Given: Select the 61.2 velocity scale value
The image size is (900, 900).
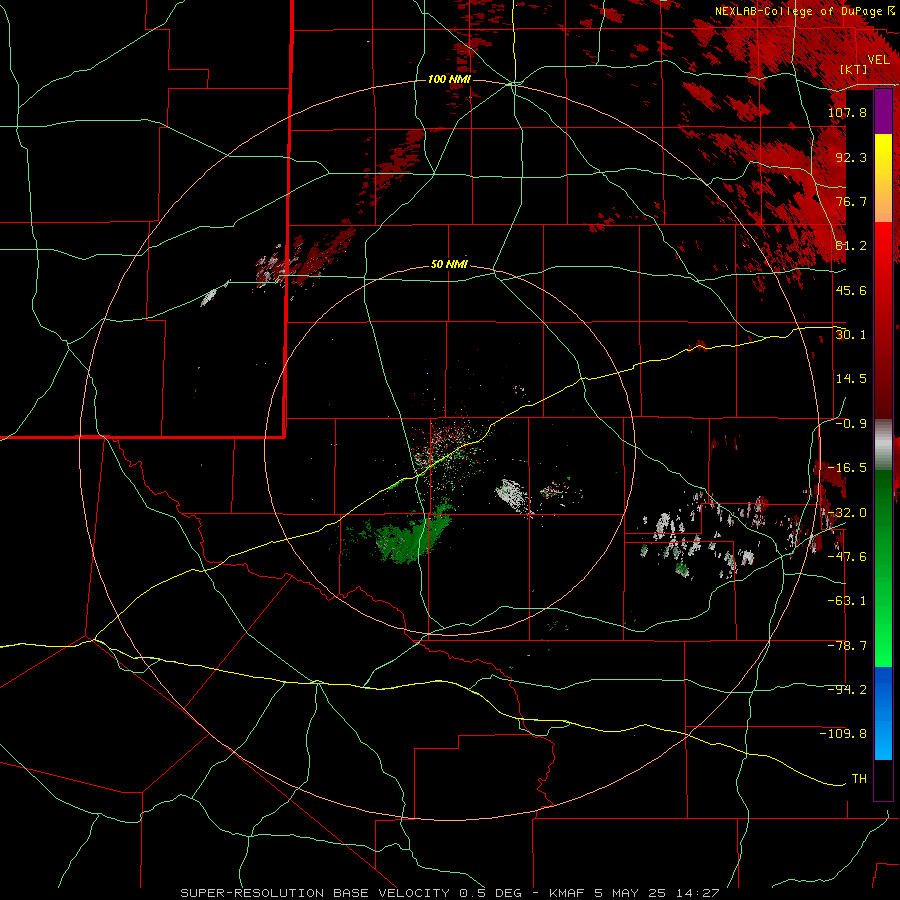Looking at the screenshot, I should tap(851, 245).
